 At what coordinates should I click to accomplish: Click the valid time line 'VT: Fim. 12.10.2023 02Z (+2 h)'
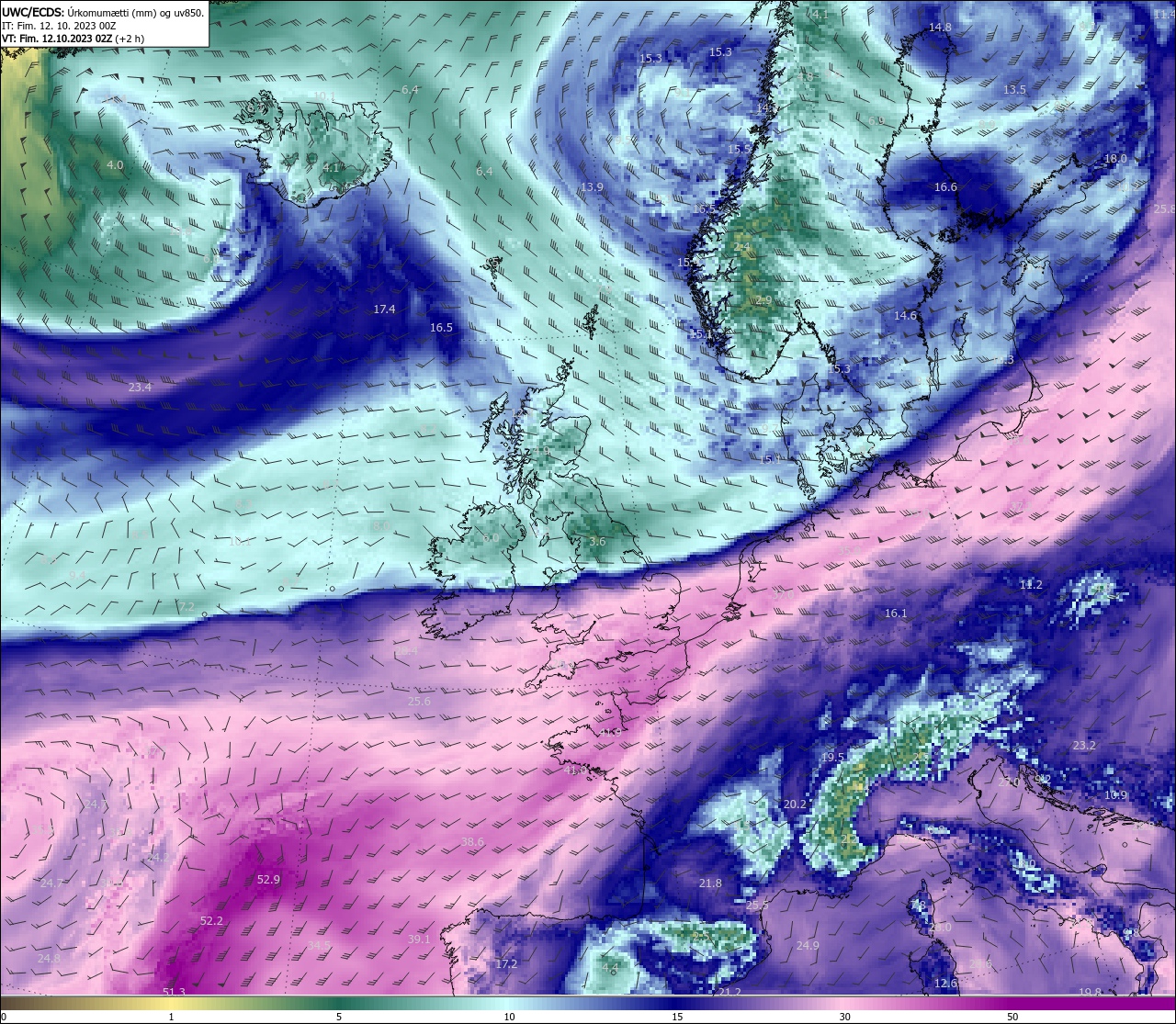click(73, 39)
